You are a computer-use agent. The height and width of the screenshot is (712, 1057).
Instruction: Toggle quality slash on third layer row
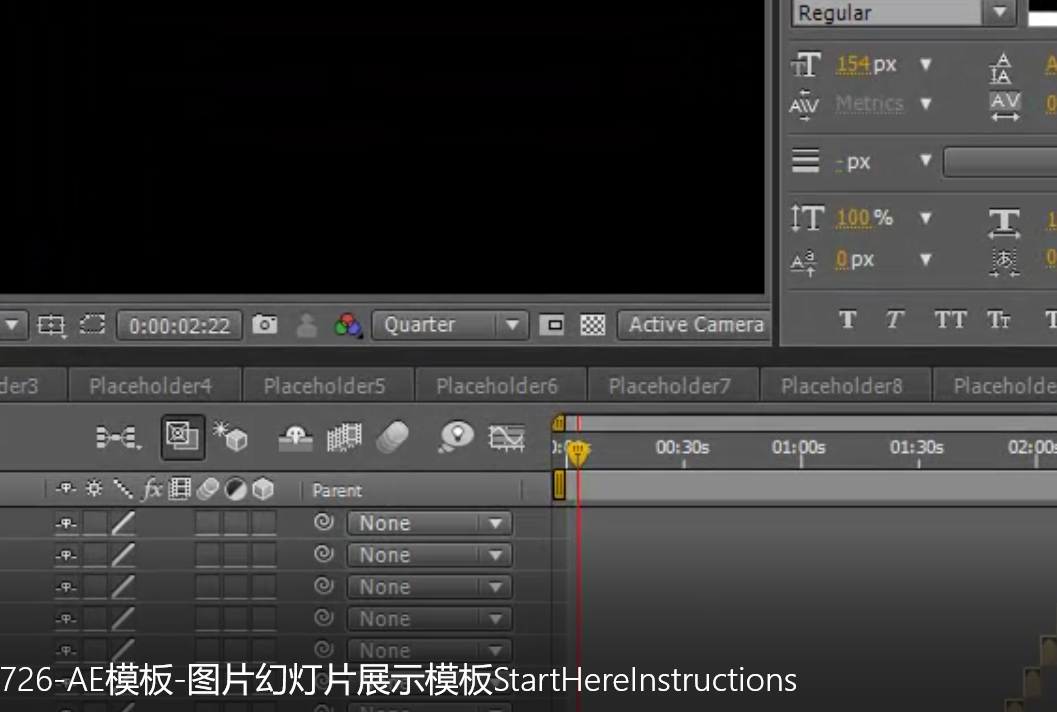[x=123, y=587]
